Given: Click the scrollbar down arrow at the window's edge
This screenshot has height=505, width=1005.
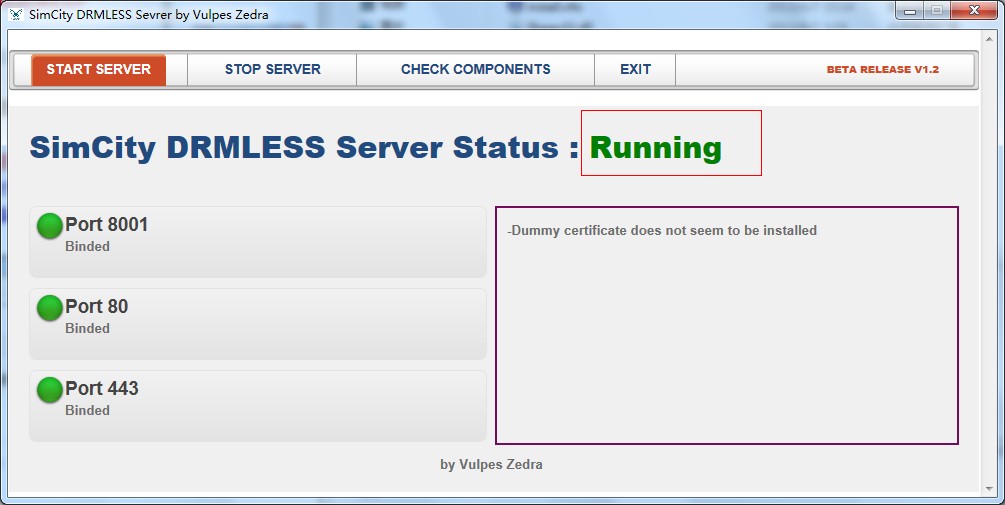Looking at the screenshot, I should [x=989, y=490].
